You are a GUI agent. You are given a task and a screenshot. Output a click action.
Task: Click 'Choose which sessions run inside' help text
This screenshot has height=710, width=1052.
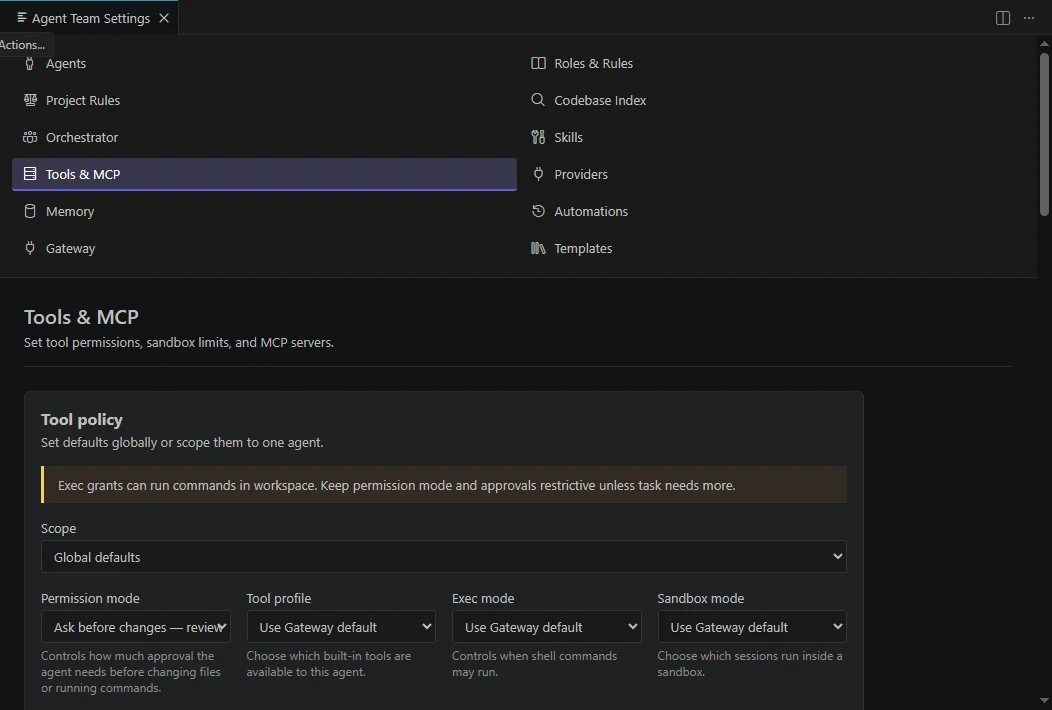[x=749, y=664]
